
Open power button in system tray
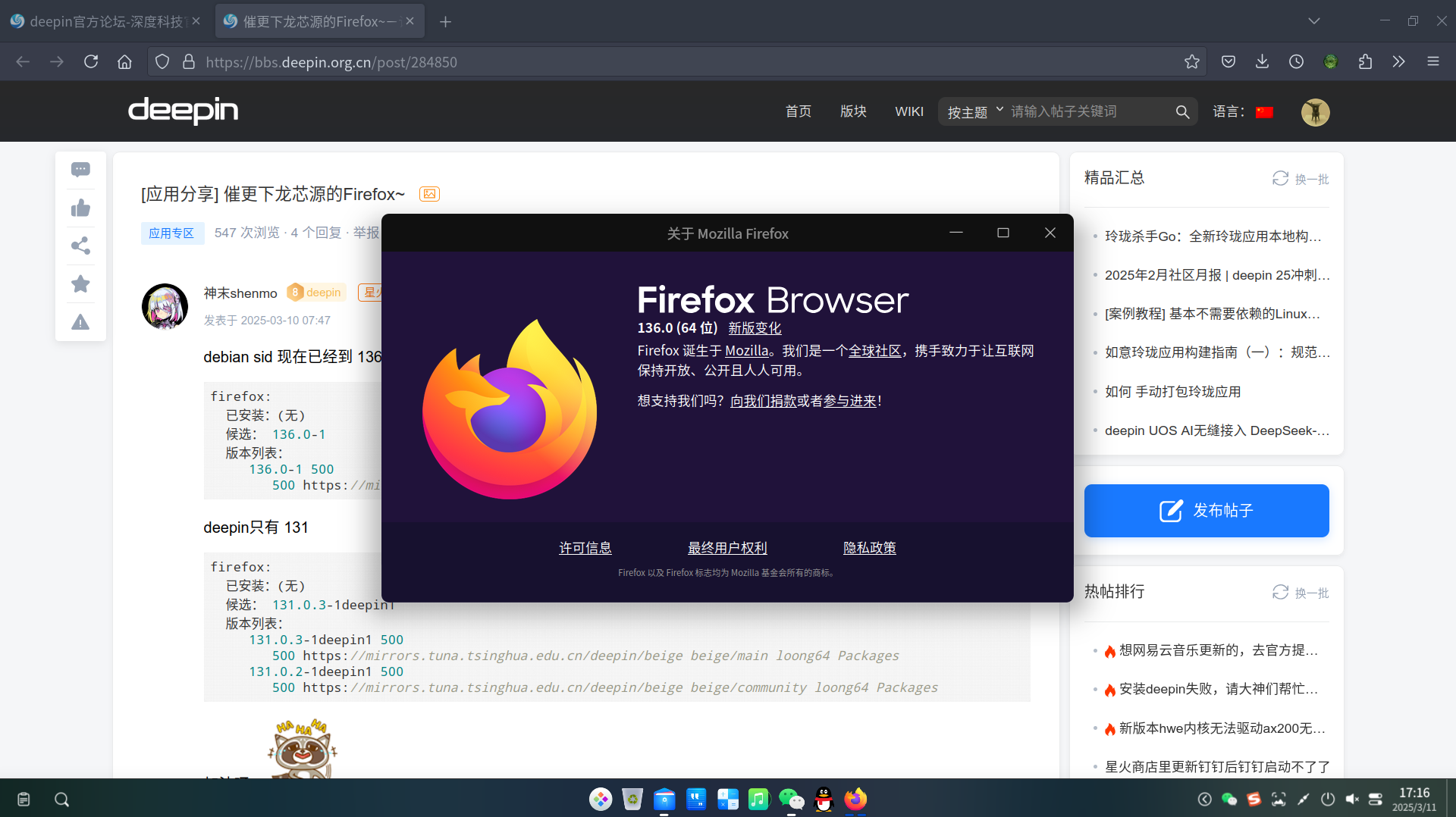[1328, 799]
